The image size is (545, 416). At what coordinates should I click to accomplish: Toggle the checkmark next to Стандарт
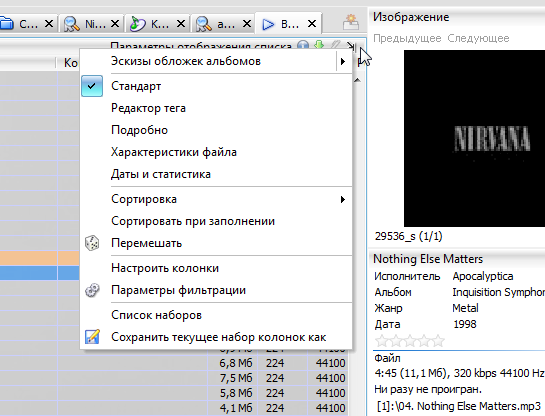92,86
